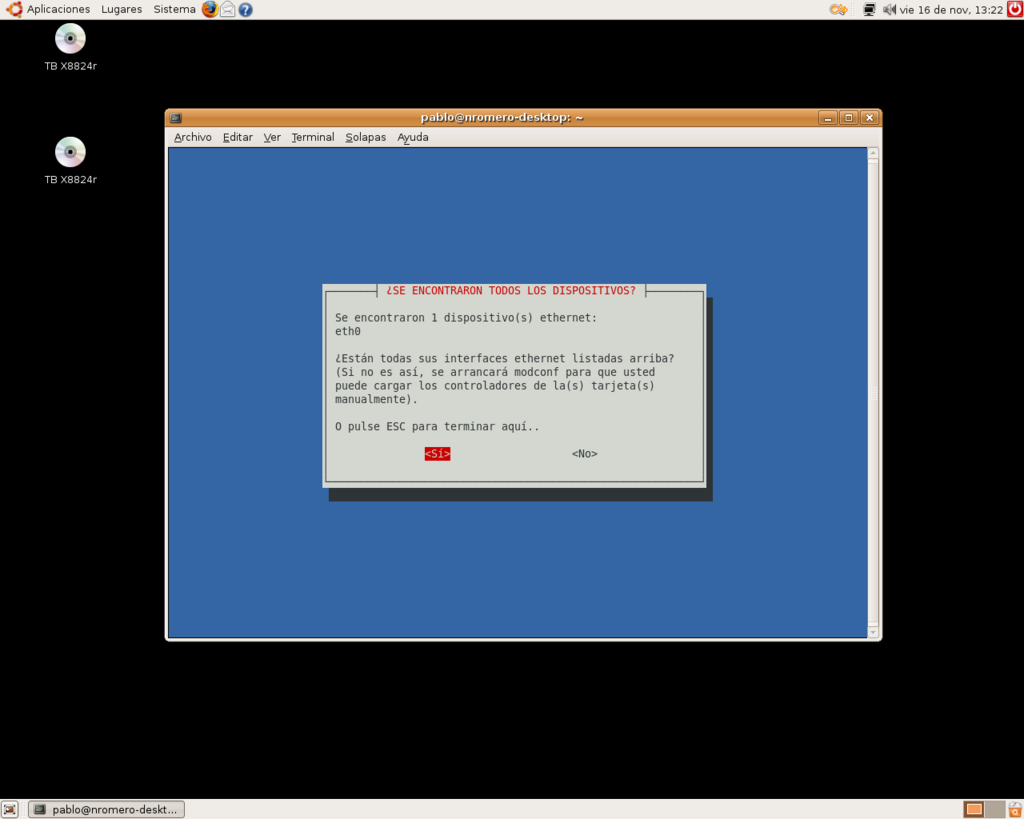Open the mail client launcher icon
The image size is (1024, 819).
coord(227,9)
